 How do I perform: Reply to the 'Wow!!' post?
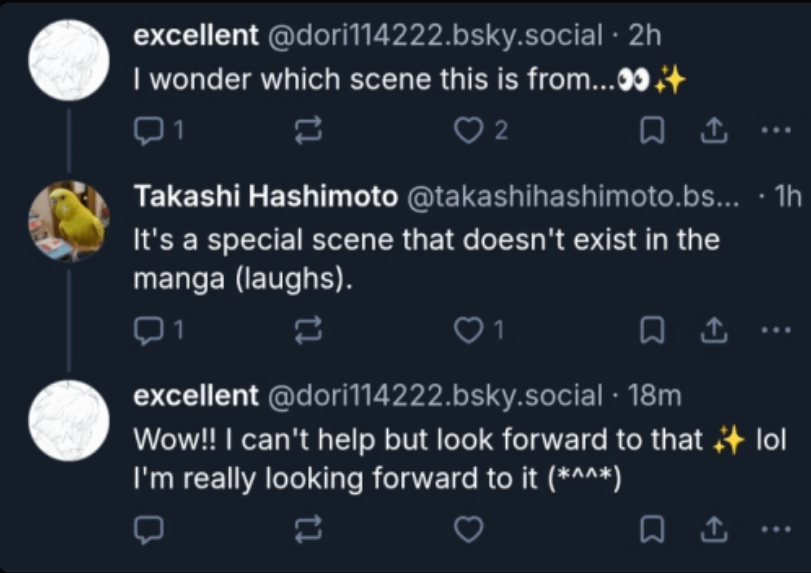149,530
